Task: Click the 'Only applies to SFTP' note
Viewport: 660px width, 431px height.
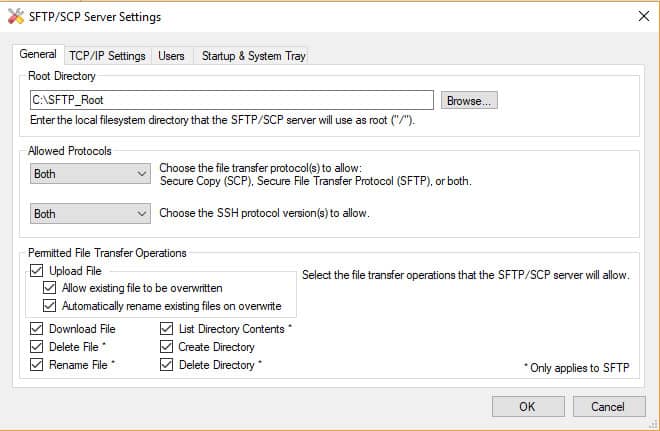Action: click(x=576, y=367)
